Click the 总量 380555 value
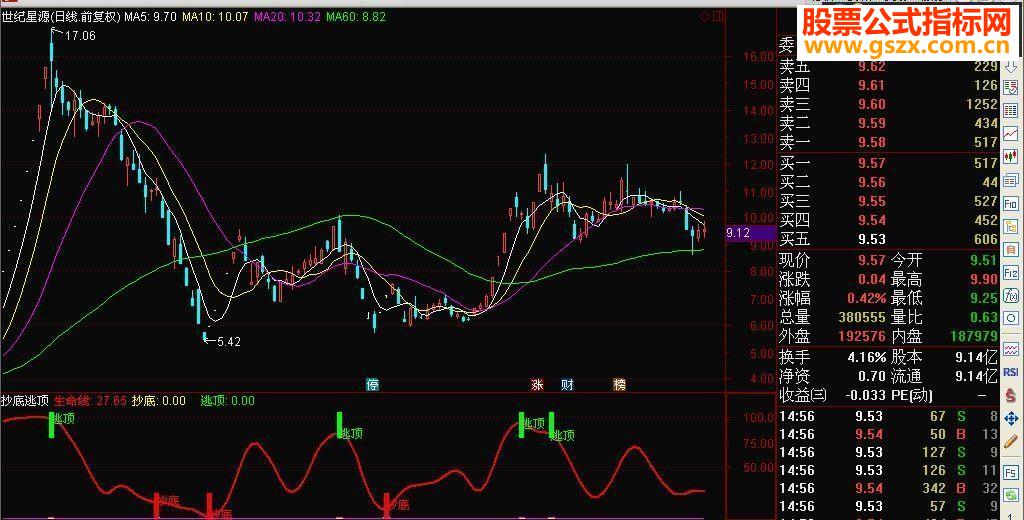Image resolution: width=1024 pixels, height=520 pixels. [862, 317]
